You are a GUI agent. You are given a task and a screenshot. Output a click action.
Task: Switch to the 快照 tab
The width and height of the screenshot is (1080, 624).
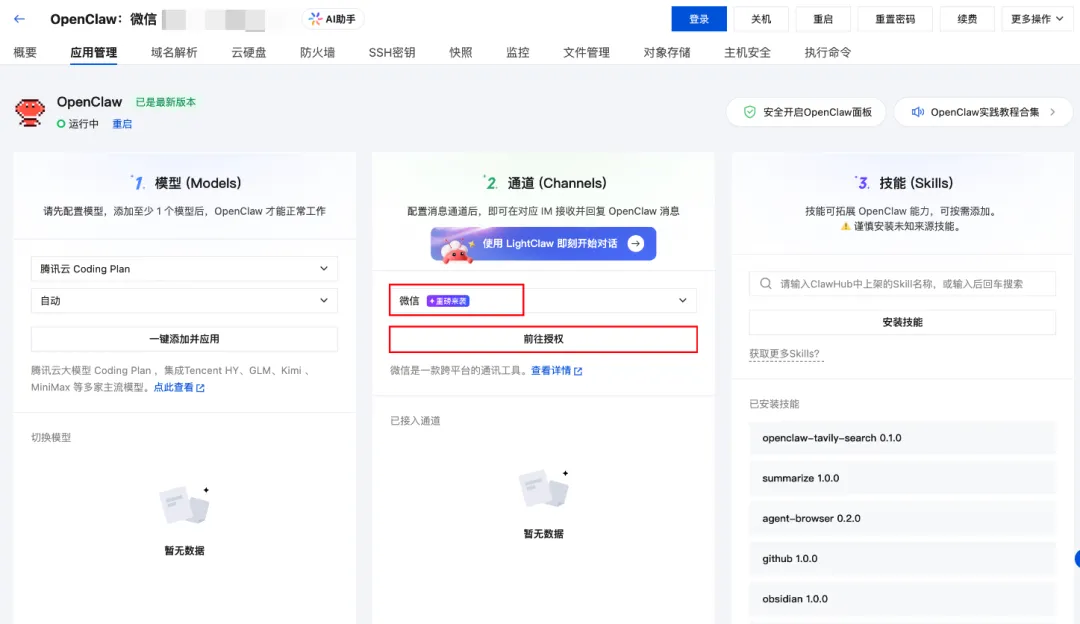[461, 52]
